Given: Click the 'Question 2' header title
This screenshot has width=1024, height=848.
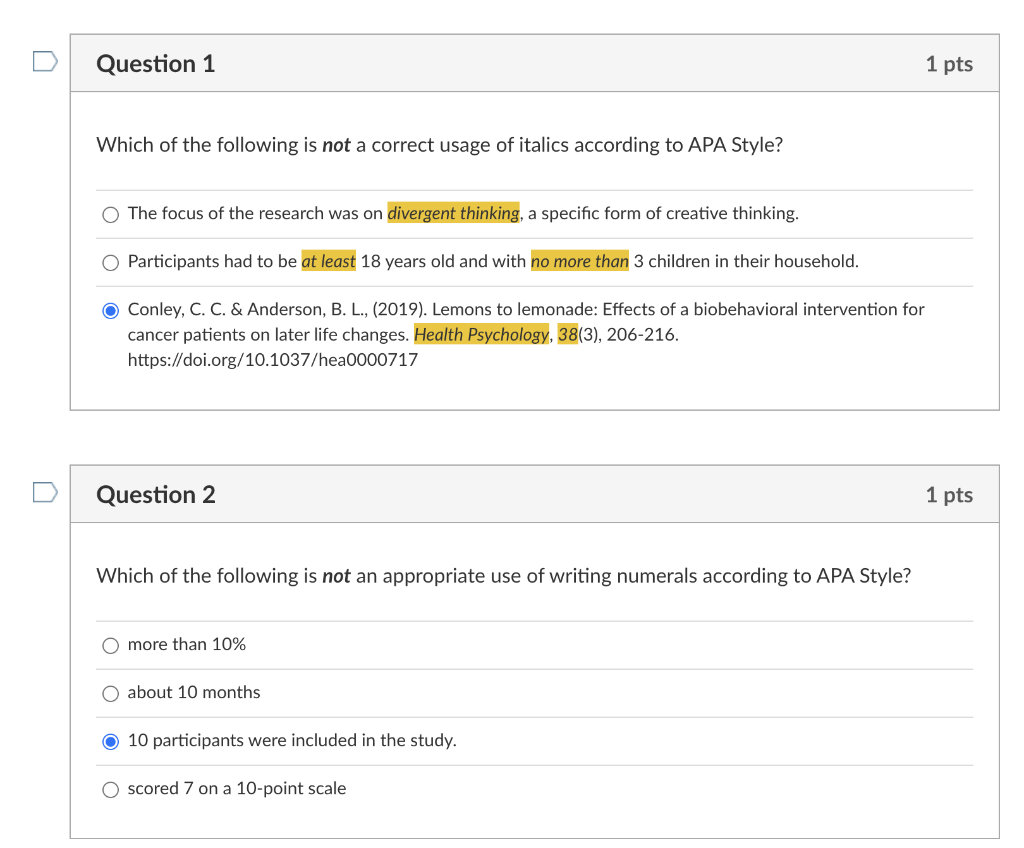Looking at the screenshot, I should tap(156, 495).
